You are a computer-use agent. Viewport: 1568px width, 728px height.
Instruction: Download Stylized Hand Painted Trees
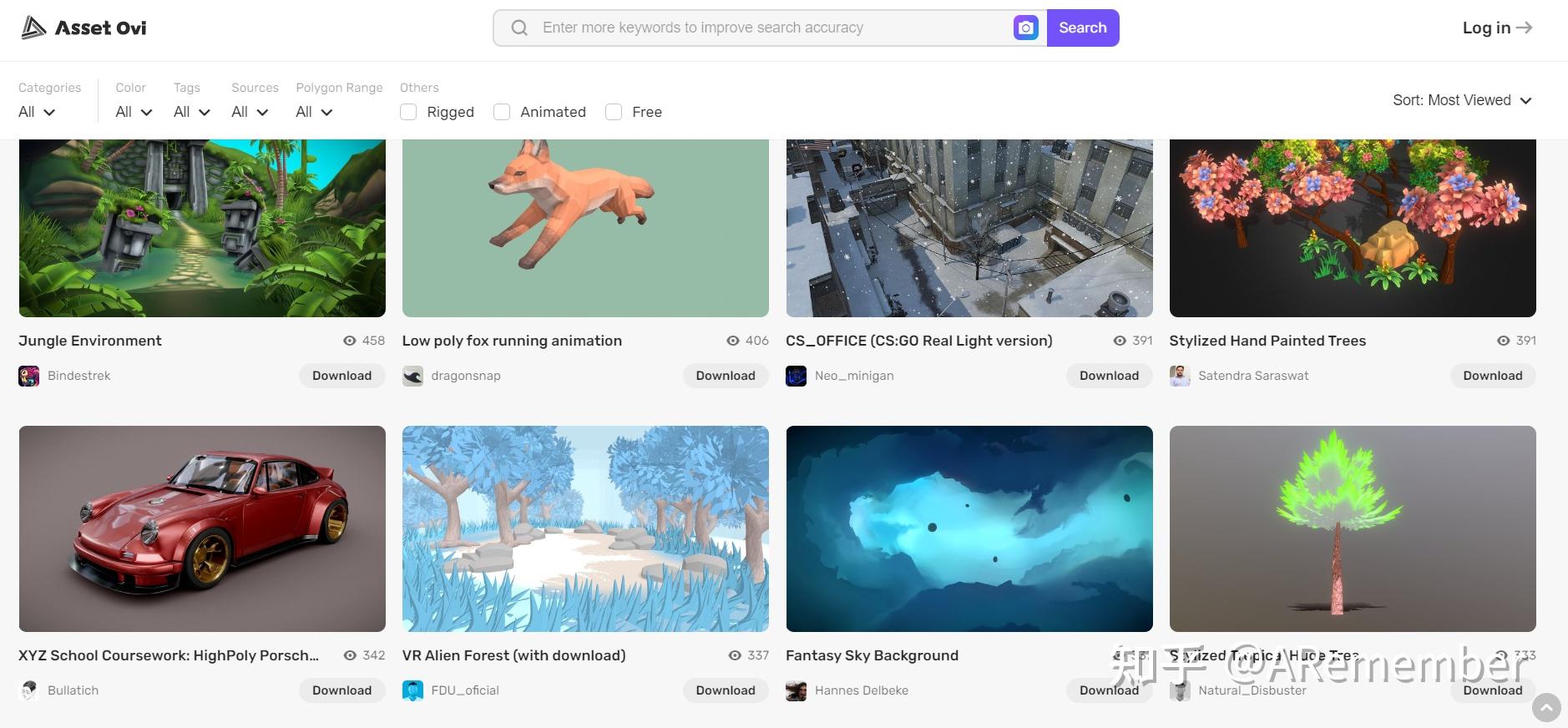click(x=1493, y=376)
